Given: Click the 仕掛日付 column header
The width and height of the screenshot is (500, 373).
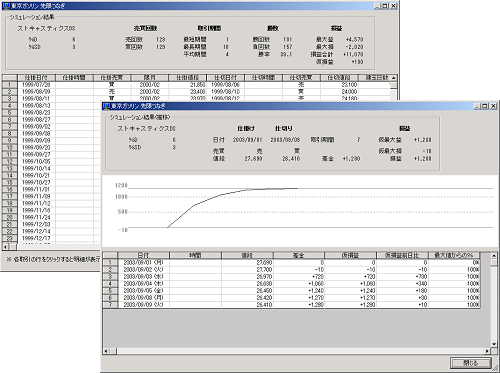Looking at the screenshot, I should (x=36, y=78).
